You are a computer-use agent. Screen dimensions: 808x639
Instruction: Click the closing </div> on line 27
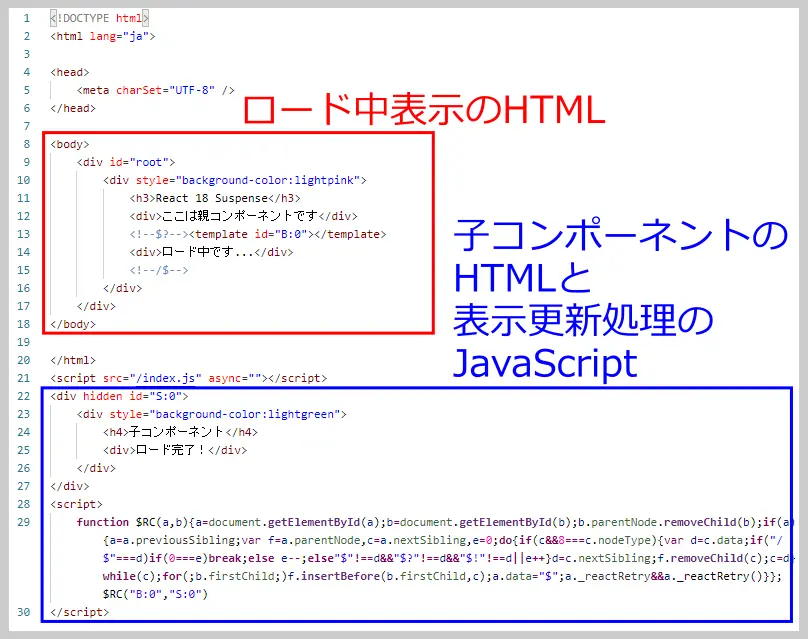click(70, 486)
